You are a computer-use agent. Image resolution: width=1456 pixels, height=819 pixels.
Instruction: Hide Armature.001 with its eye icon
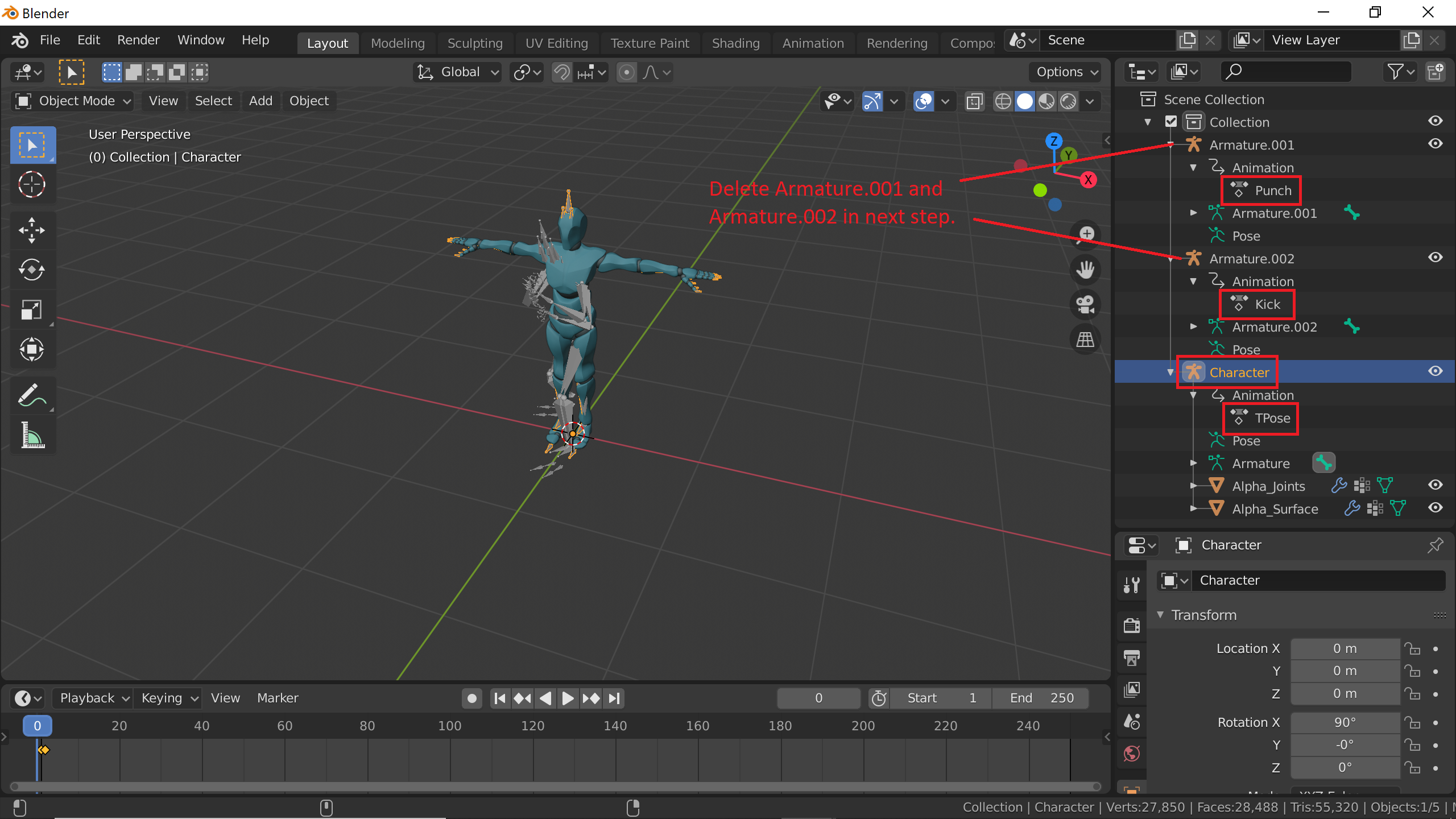pos(1435,144)
